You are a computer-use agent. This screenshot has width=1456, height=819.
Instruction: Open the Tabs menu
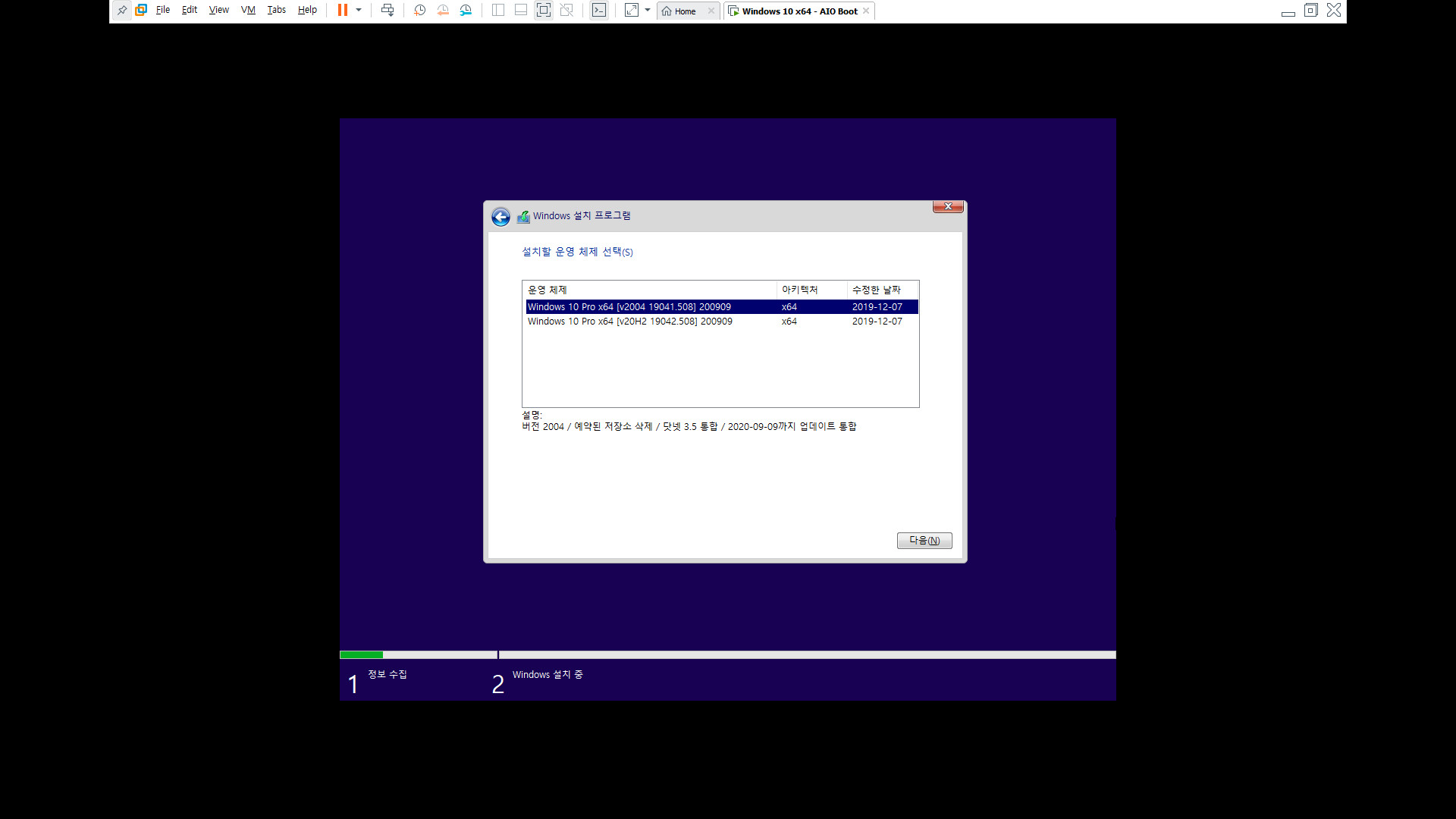[x=277, y=11]
